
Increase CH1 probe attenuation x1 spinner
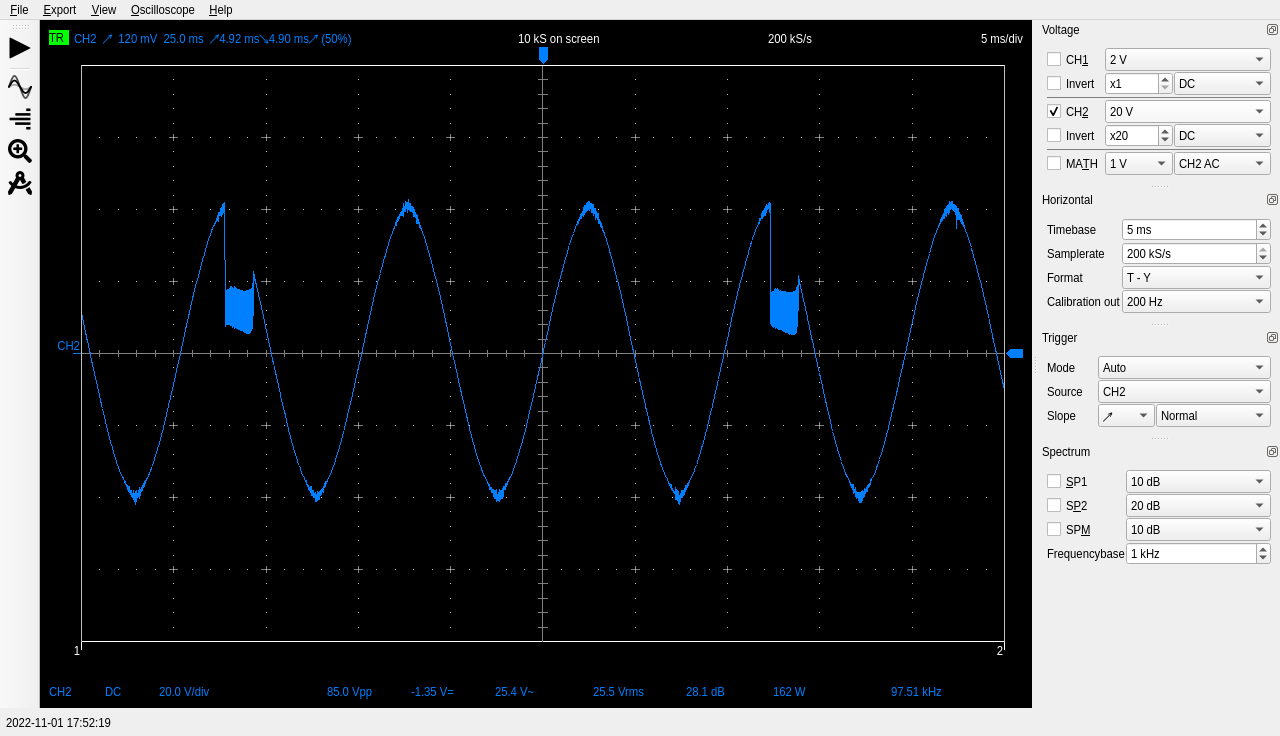(x=1165, y=79)
